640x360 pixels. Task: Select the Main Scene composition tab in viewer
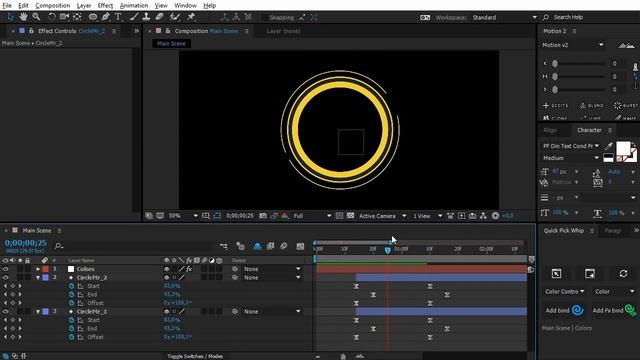coord(171,43)
